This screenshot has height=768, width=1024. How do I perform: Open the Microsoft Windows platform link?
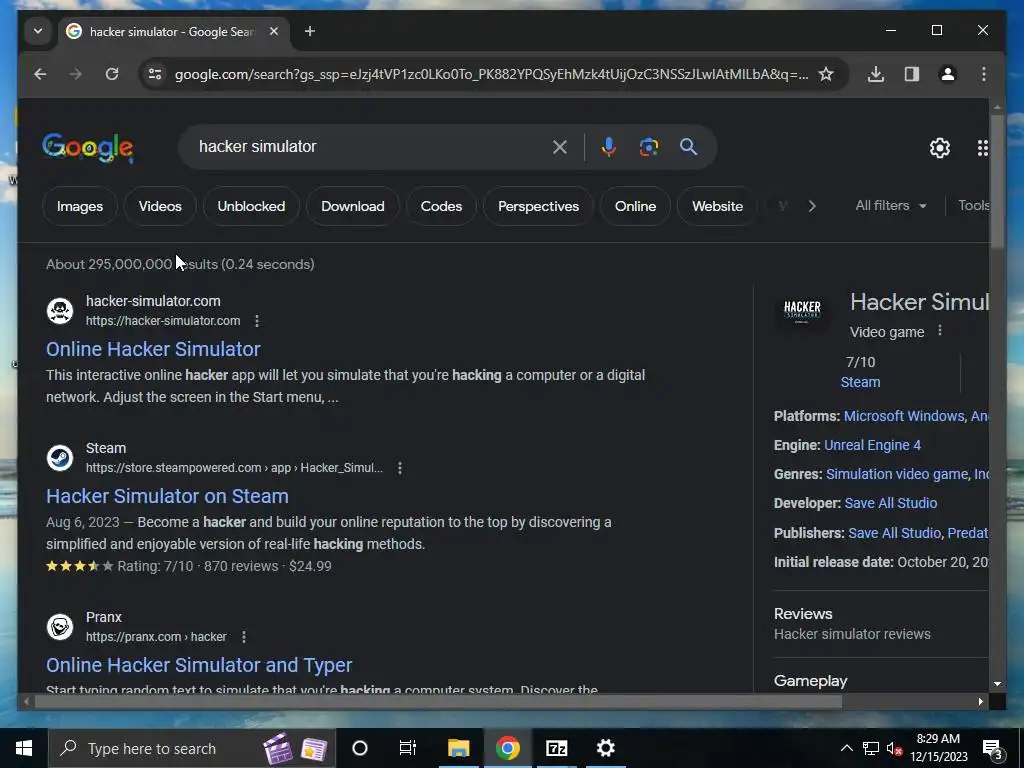click(904, 416)
